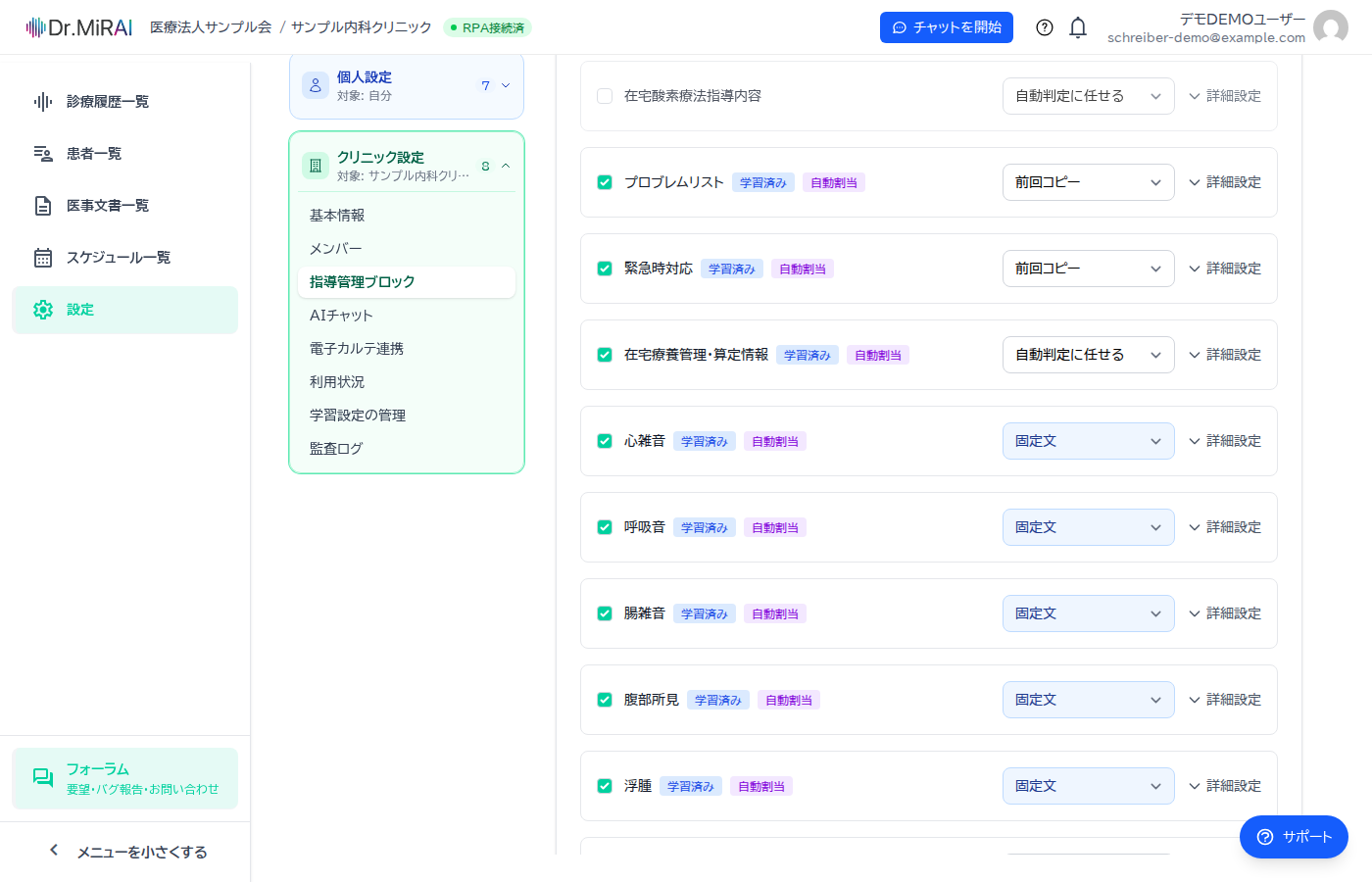1372x882 pixels.
Task: Uncheck the 浮腫 checkbox
Action: [605, 786]
